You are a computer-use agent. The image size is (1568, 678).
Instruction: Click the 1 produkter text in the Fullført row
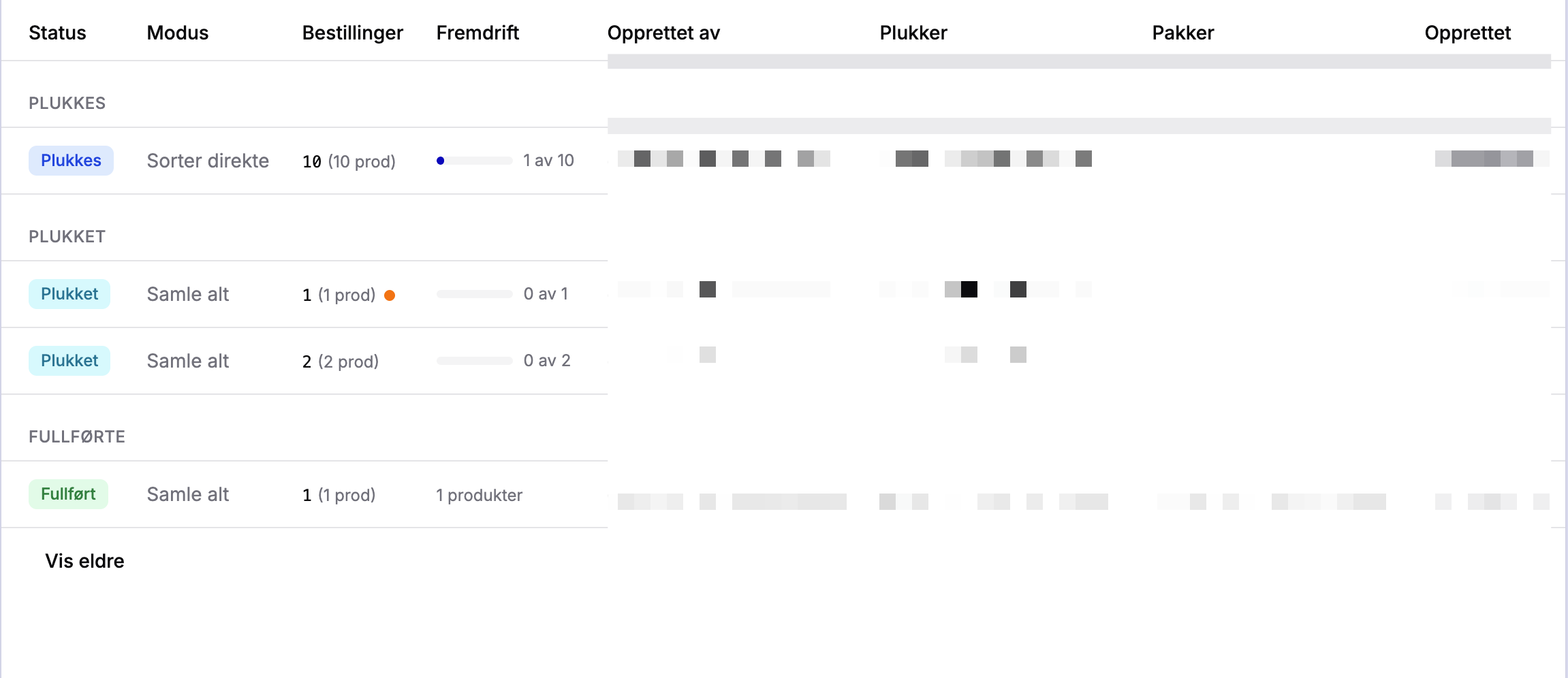coord(479,495)
